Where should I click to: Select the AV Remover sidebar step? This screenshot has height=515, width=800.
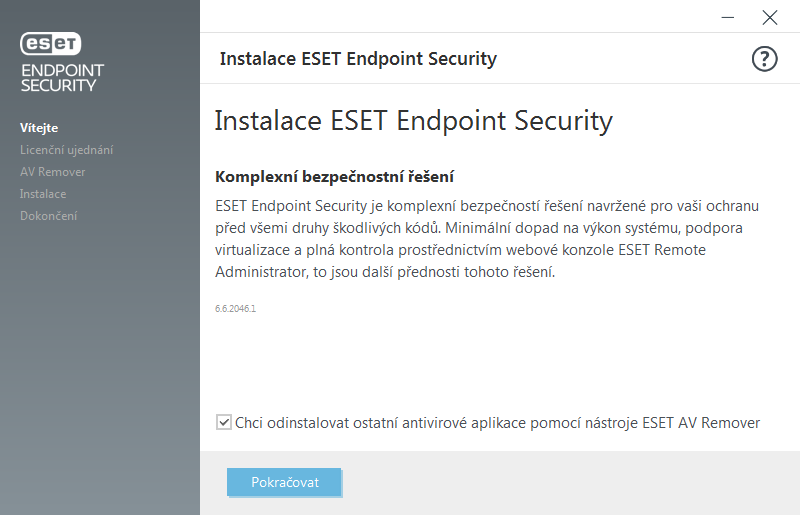[x=53, y=172]
